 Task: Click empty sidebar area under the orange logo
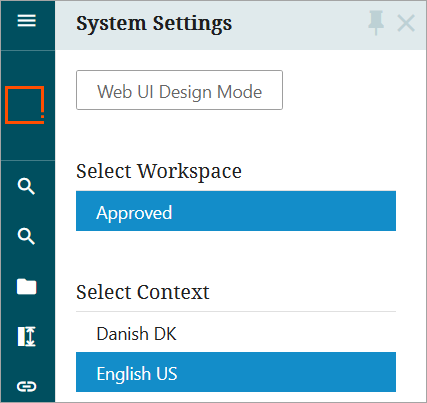(x=28, y=142)
